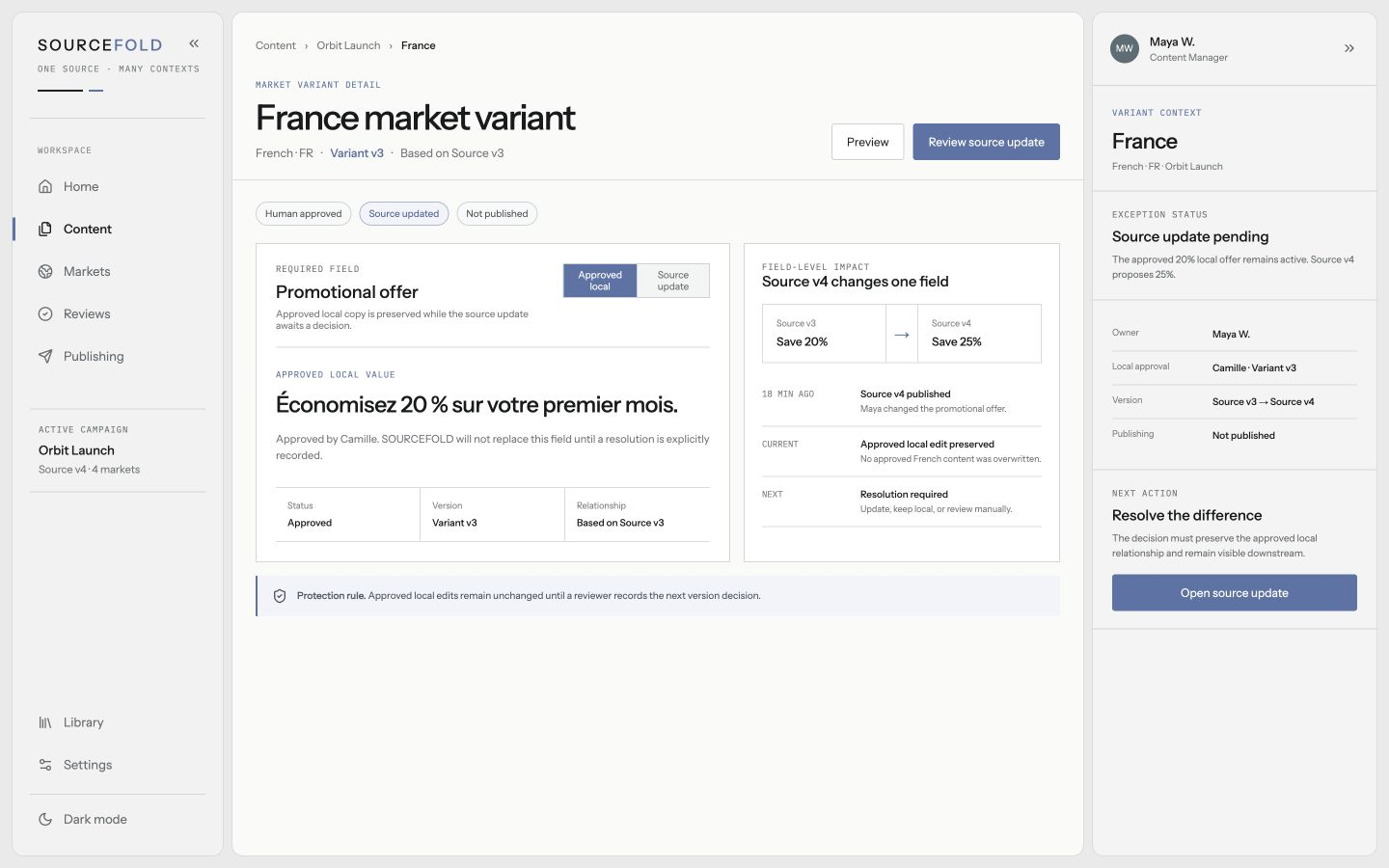Click the Human approved tag
The height and width of the screenshot is (868, 1389).
coord(303,214)
